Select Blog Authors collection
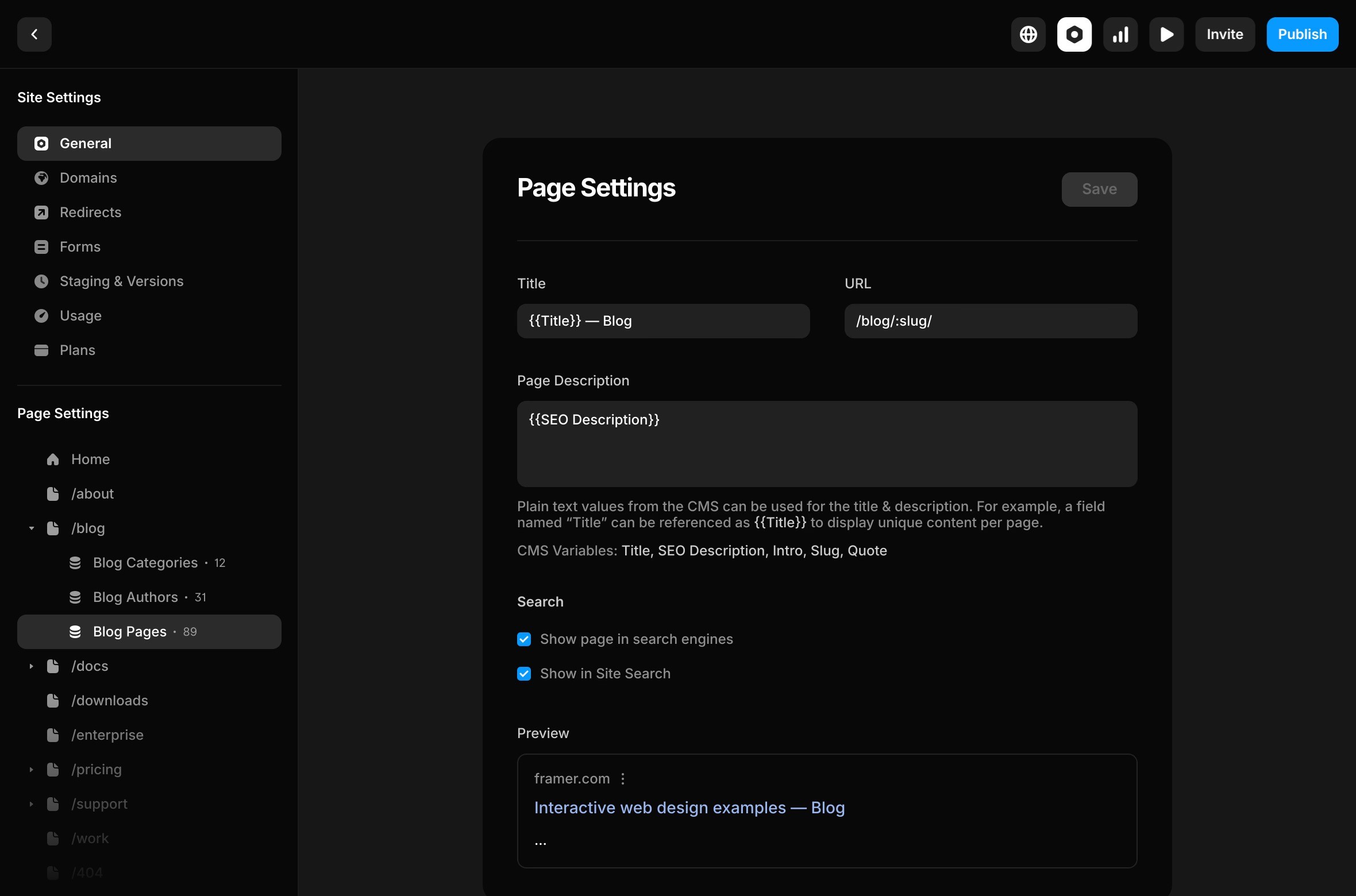The height and width of the screenshot is (896, 1356). click(136, 597)
